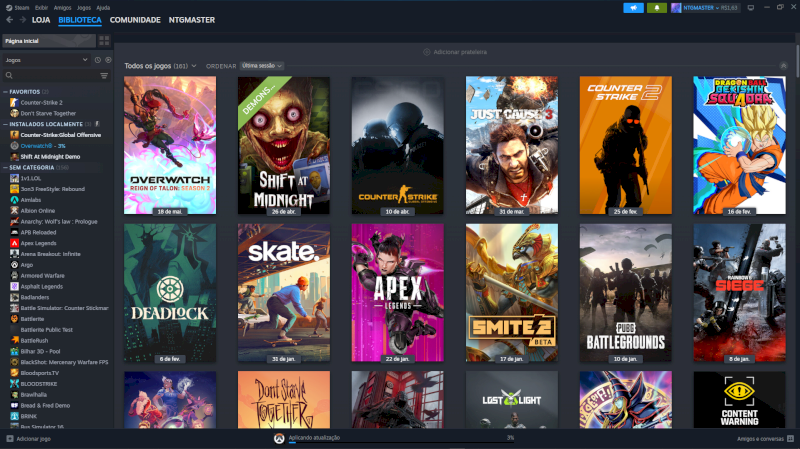Expand Todos os jogos collection dropdown

point(194,66)
